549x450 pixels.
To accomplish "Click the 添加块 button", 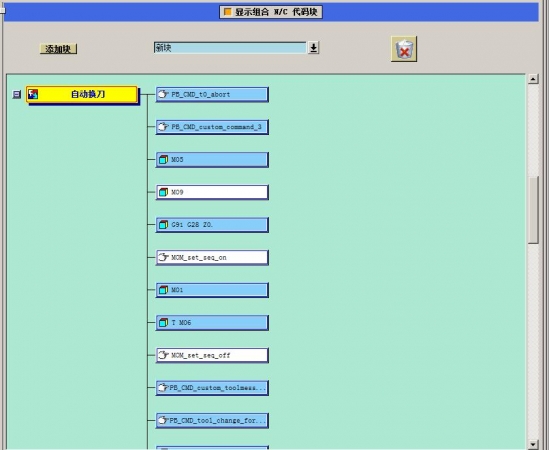I will click(x=58, y=49).
